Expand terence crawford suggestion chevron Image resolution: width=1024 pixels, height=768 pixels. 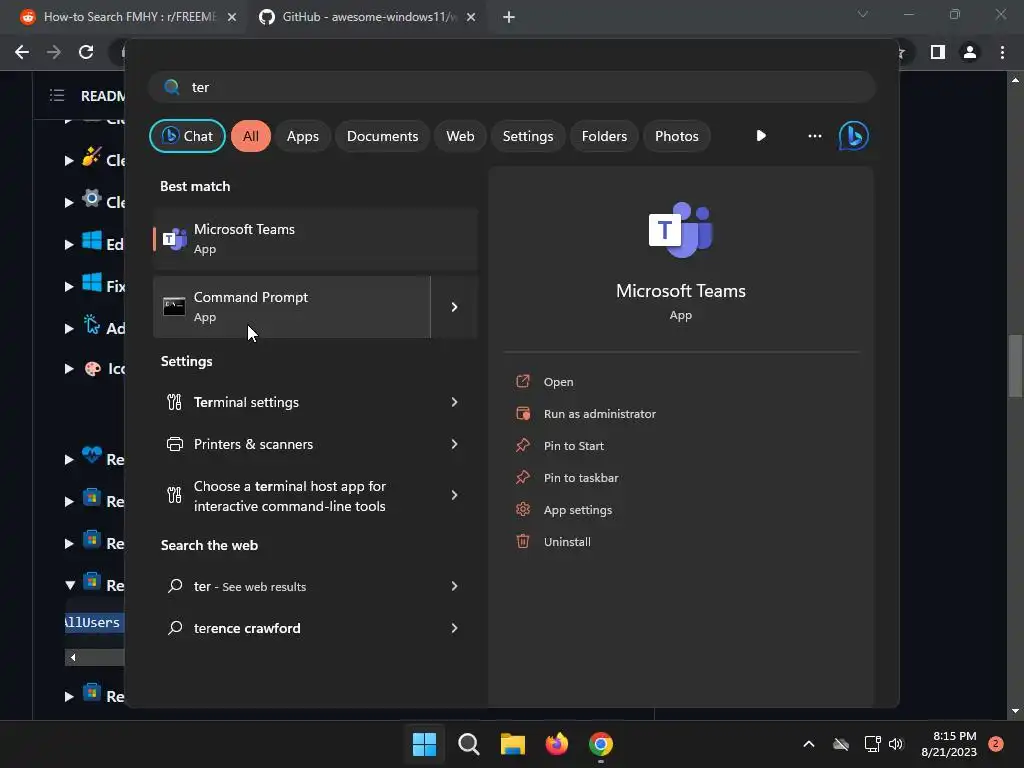(455, 628)
